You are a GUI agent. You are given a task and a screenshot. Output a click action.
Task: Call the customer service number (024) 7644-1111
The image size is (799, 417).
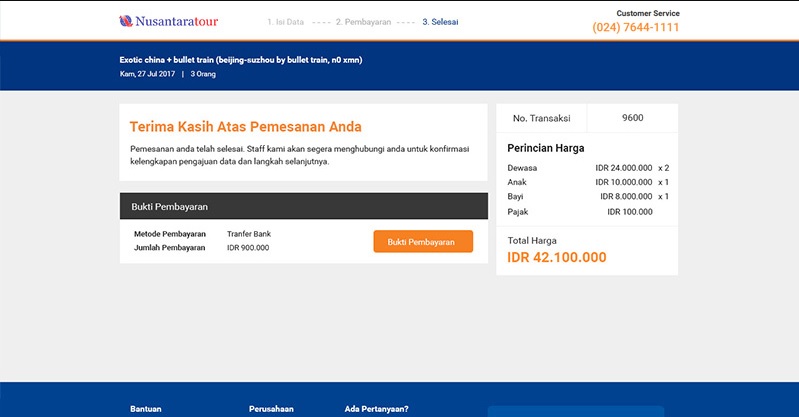pos(635,28)
